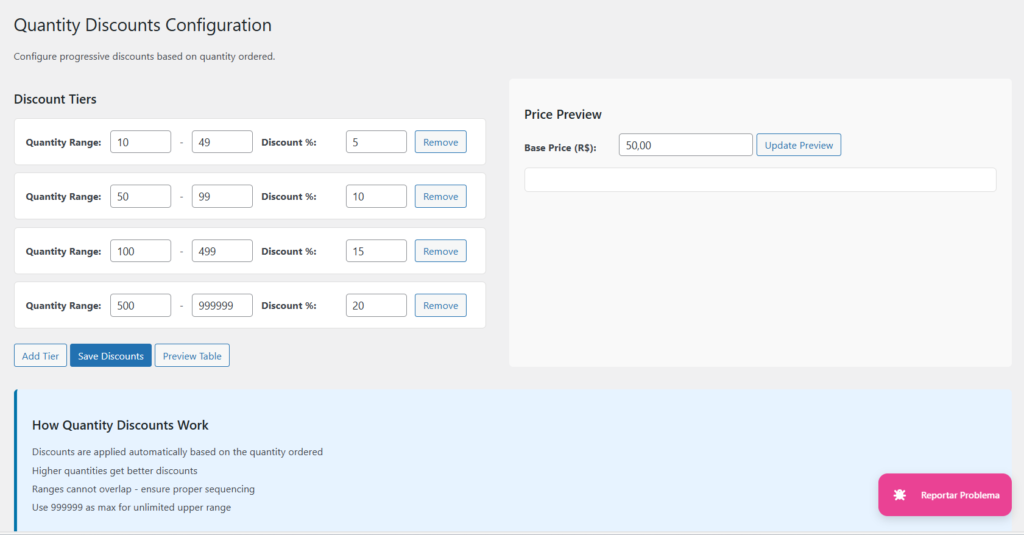
Task: Click the bug icon in Reportar Problema
Action: click(900, 495)
